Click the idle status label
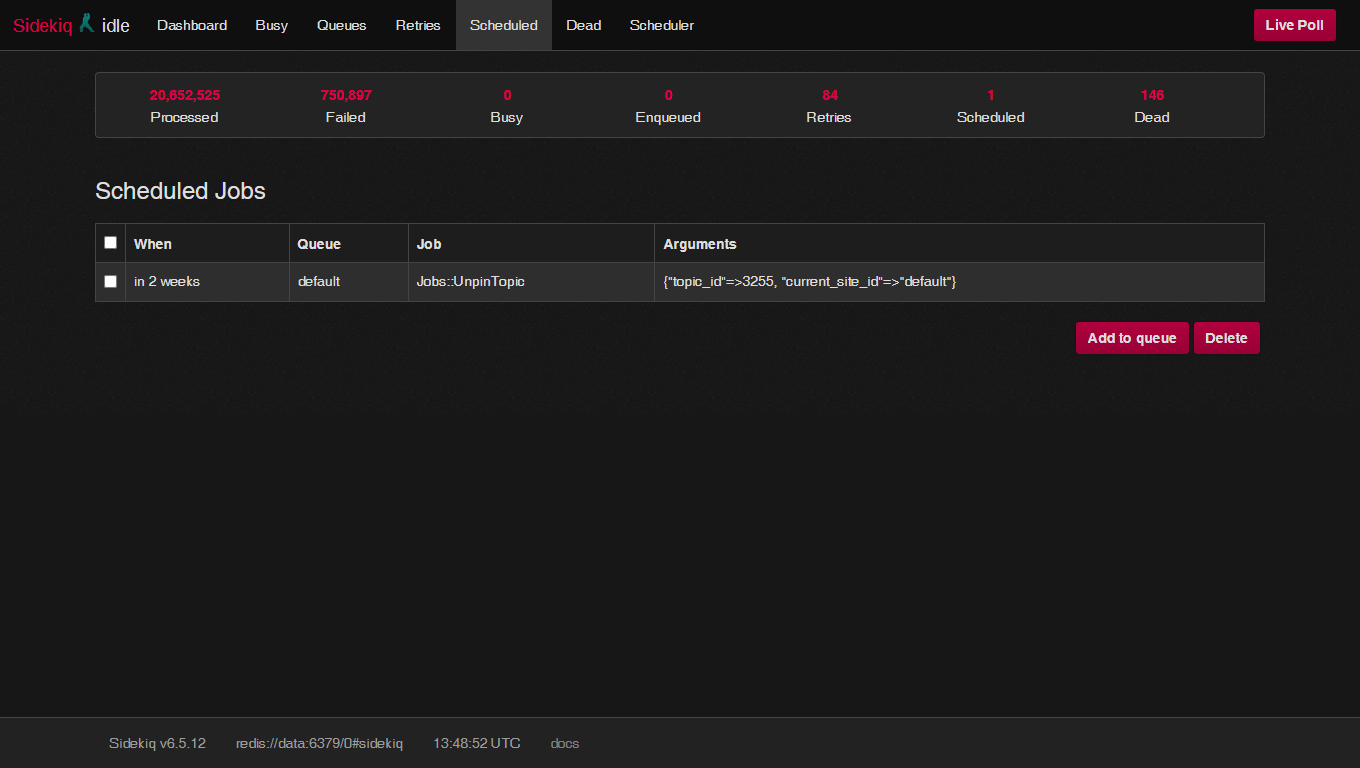The height and width of the screenshot is (768, 1360). click(116, 26)
